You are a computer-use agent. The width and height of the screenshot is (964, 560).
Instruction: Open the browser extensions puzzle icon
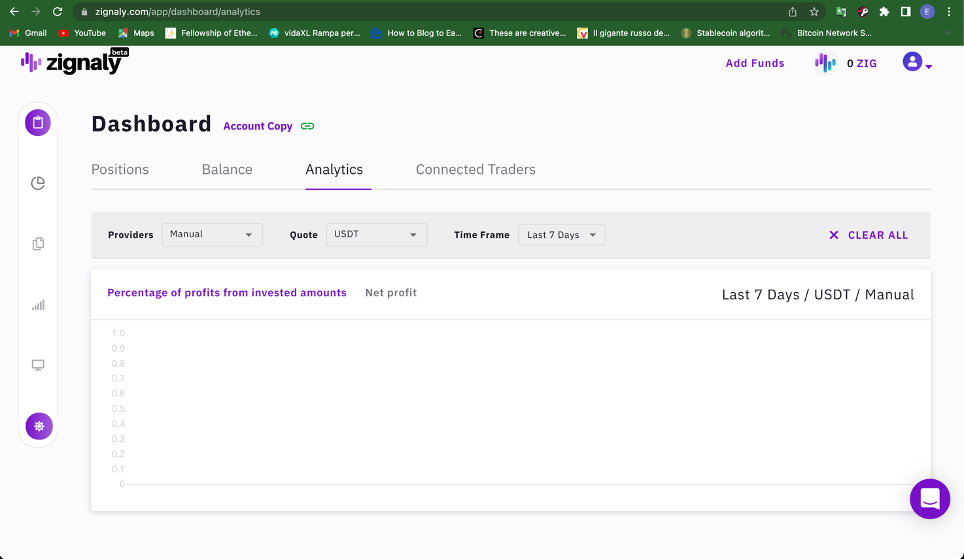(884, 12)
